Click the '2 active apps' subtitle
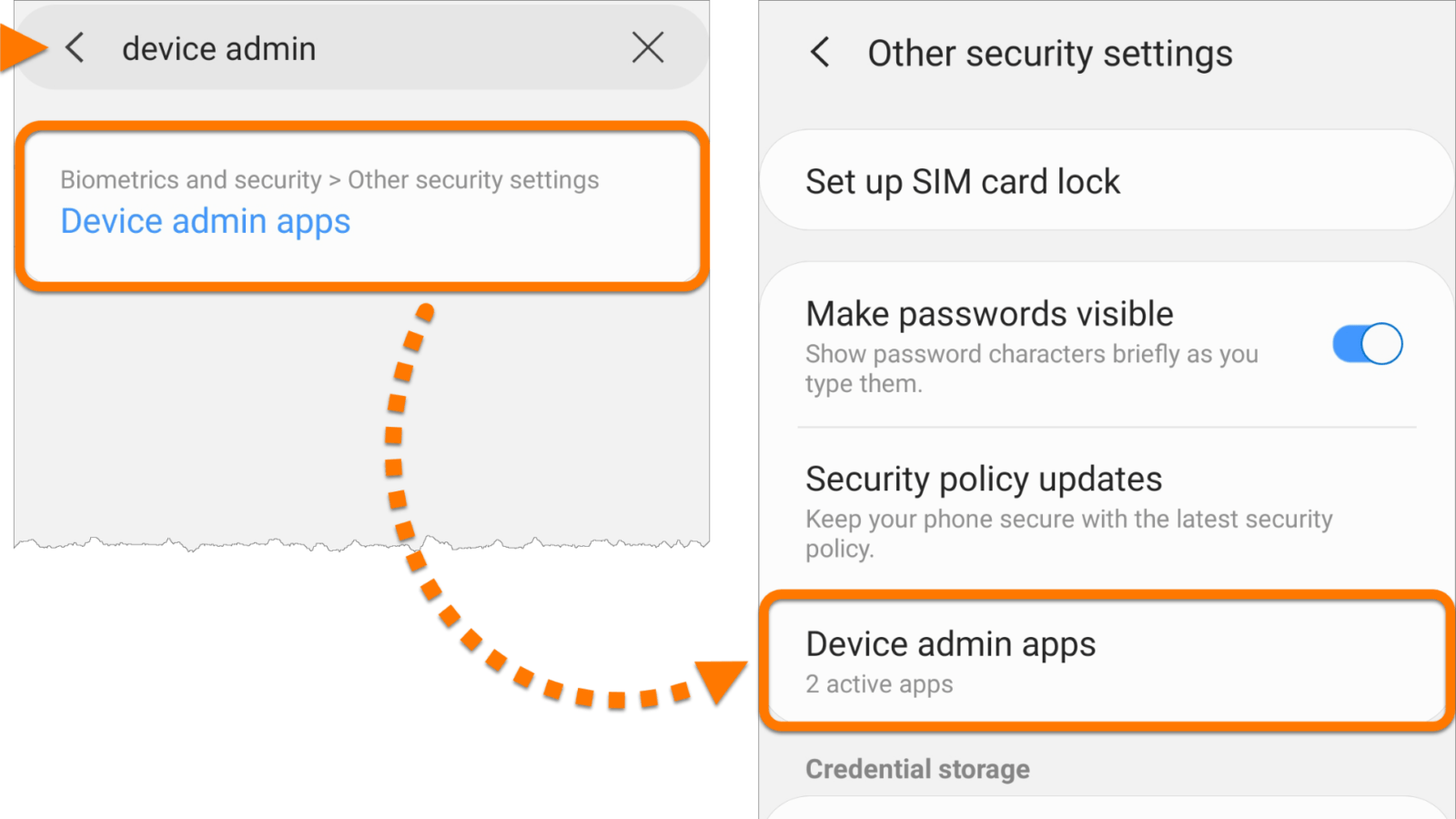The height and width of the screenshot is (819, 1456). coord(879,684)
